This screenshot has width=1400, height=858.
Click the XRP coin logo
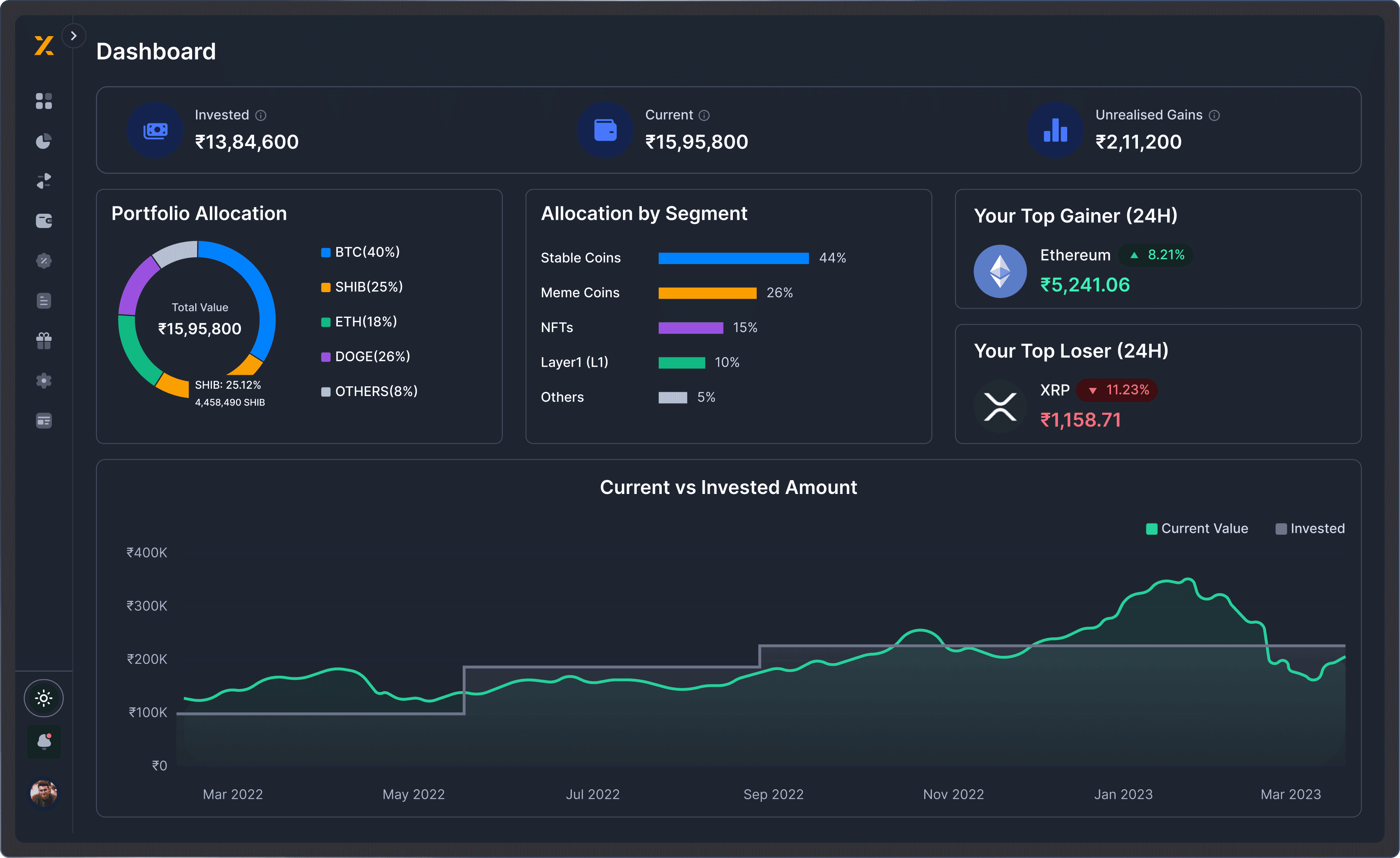(1000, 406)
